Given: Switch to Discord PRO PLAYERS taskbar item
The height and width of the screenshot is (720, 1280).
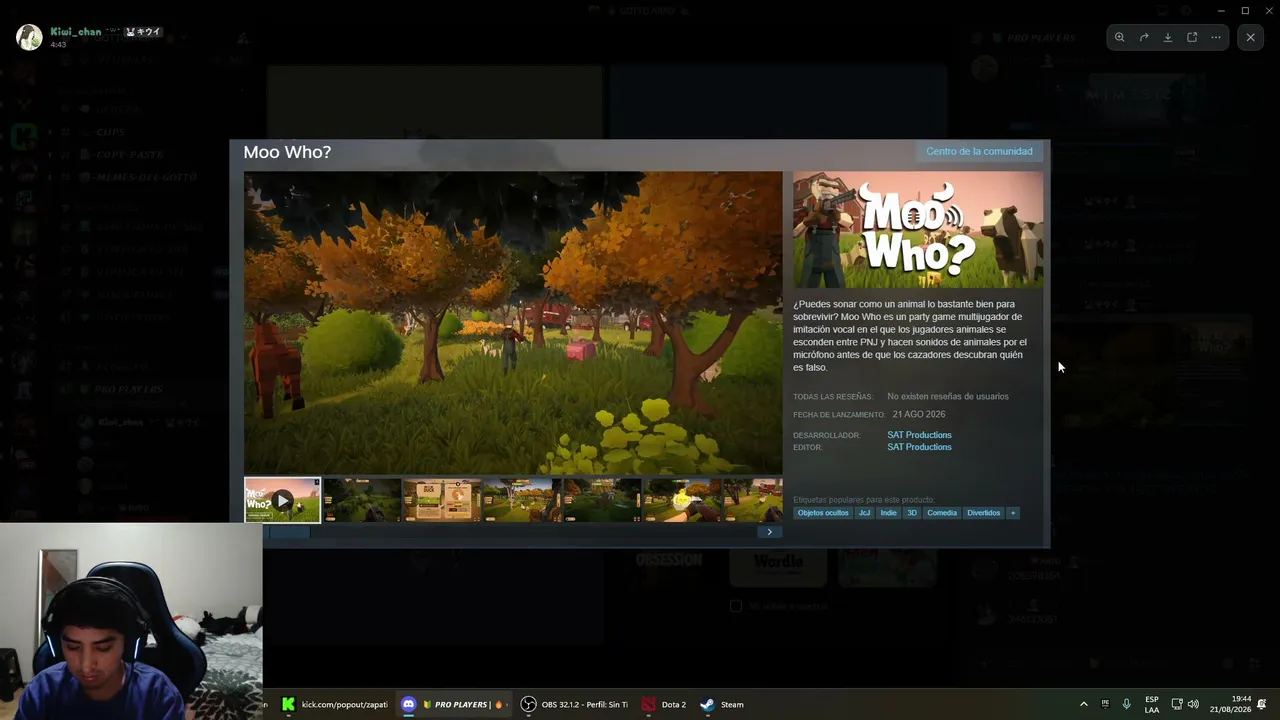Looking at the screenshot, I should point(453,704).
